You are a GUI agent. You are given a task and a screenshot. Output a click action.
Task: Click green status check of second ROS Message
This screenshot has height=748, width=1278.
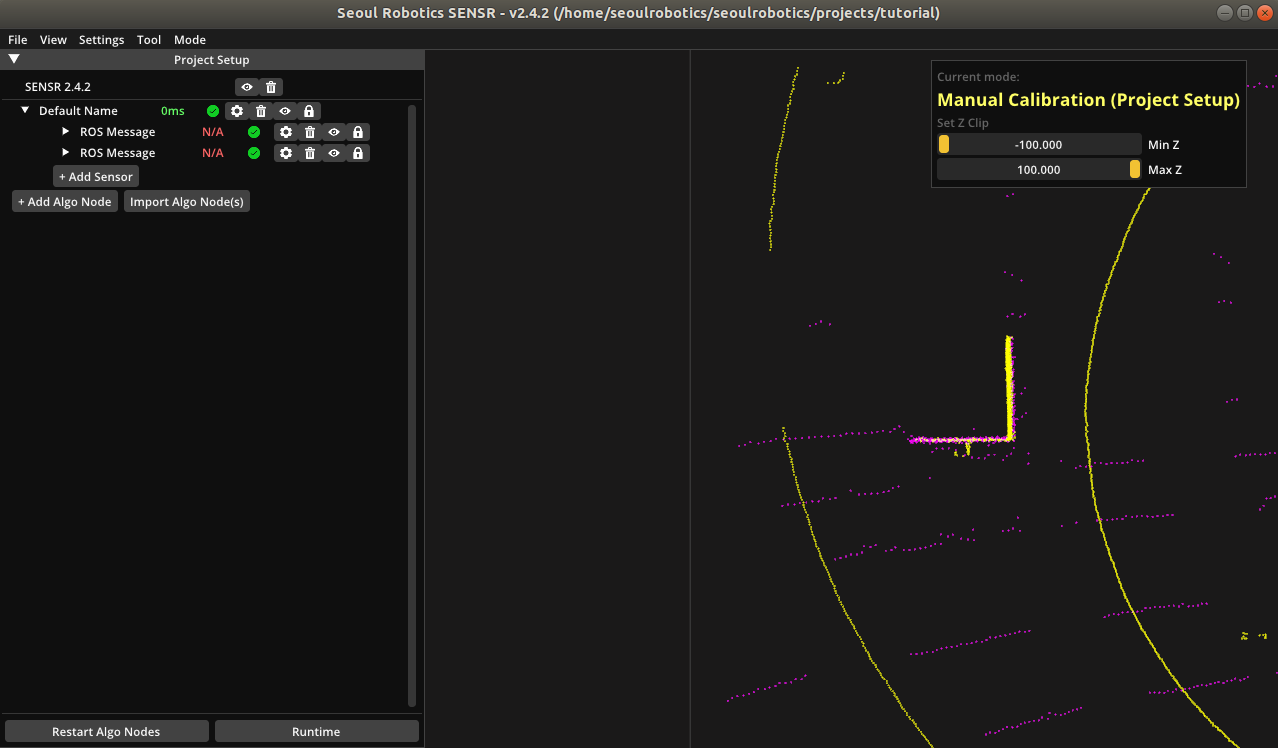[254, 153]
